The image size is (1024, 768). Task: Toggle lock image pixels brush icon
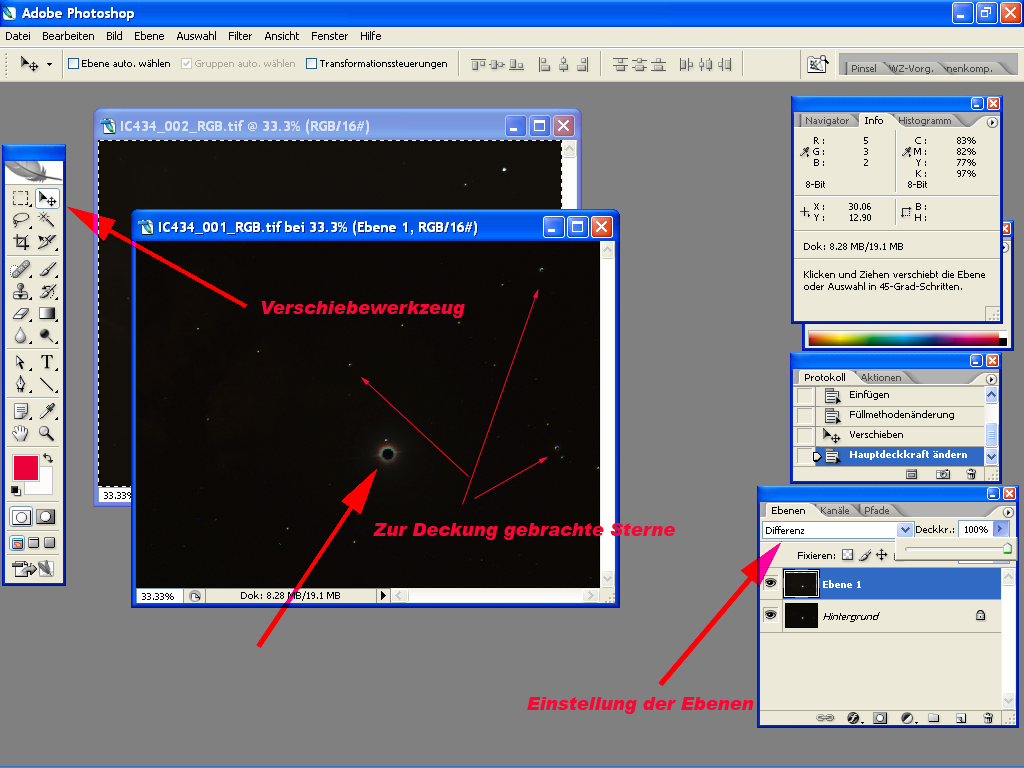pos(865,555)
